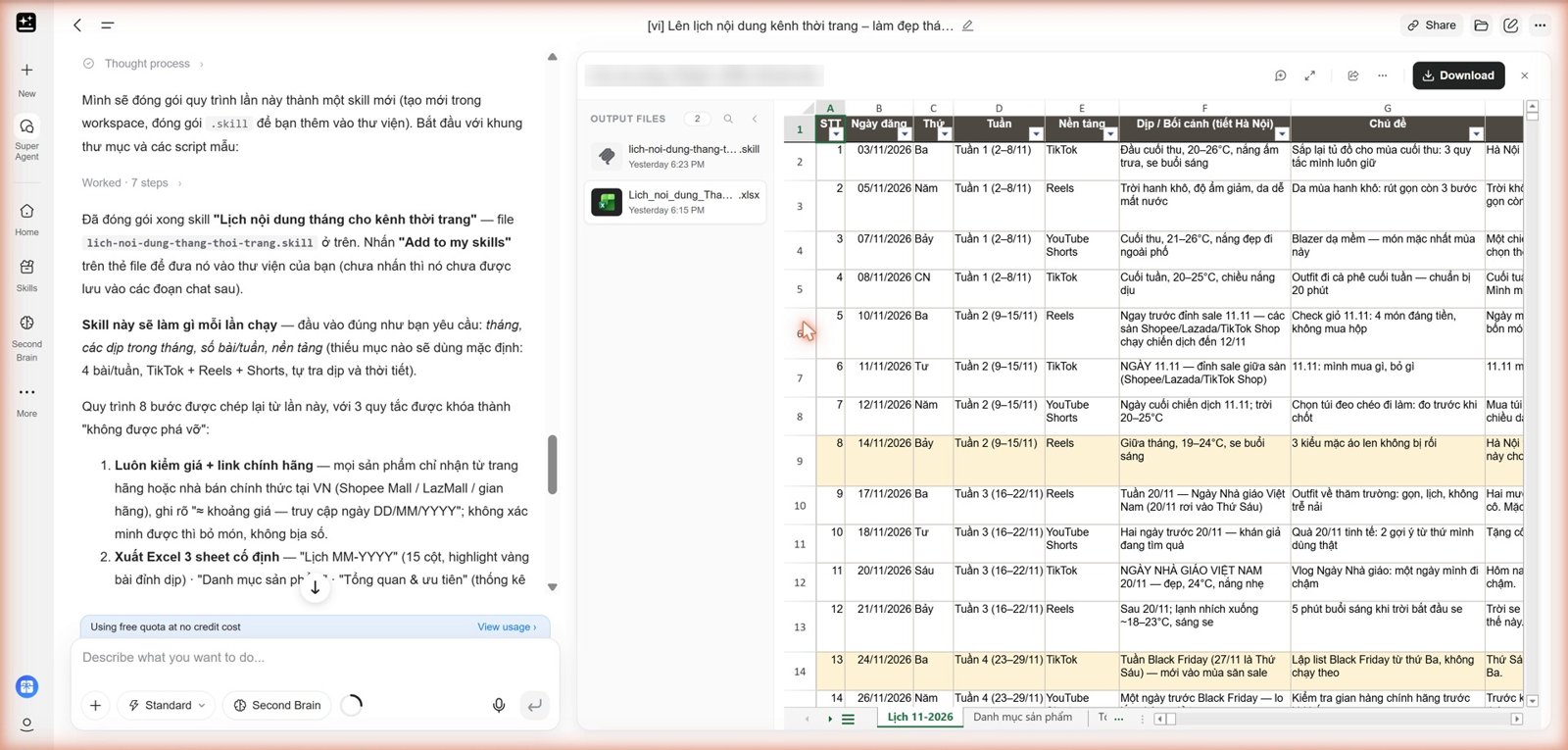Click the send message arrow button
Image resolution: width=1568 pixels, height=750 pixels.
(x=534, y=705)
